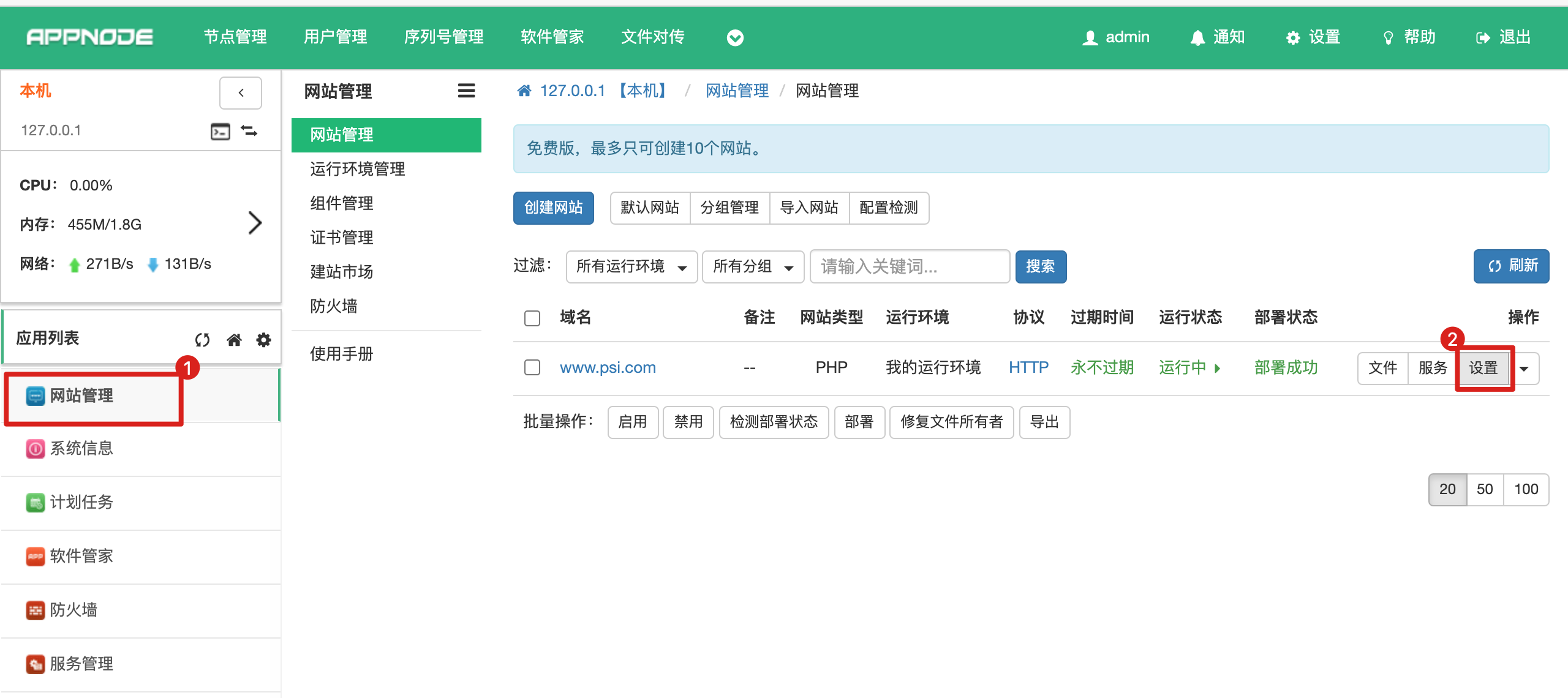This screenshot has height=698, width=1568.
Task: Open the terminal icon next to 127.0.0.1
Action: tap(220, 131)
